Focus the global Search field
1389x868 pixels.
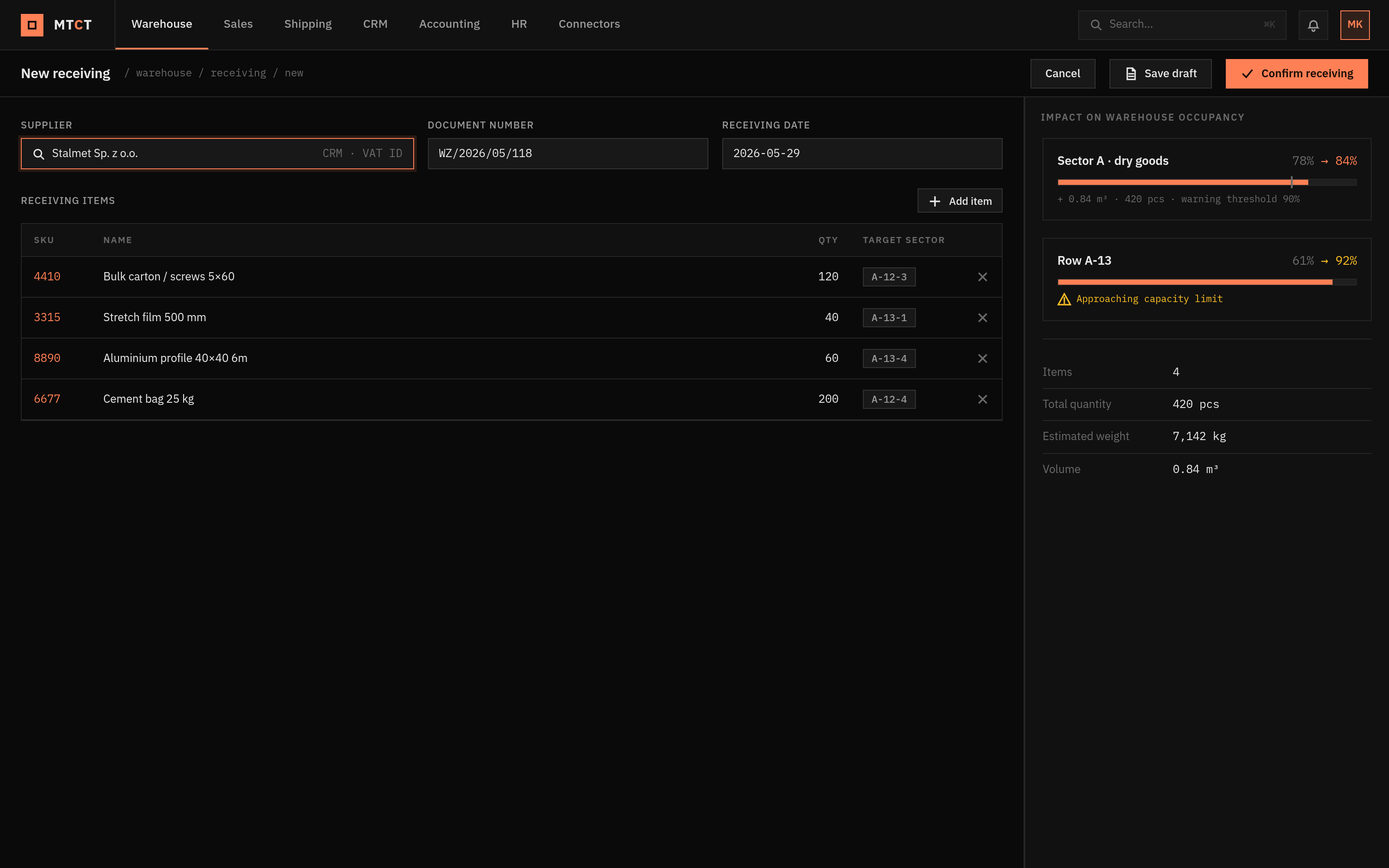[x=1182, y=25]
